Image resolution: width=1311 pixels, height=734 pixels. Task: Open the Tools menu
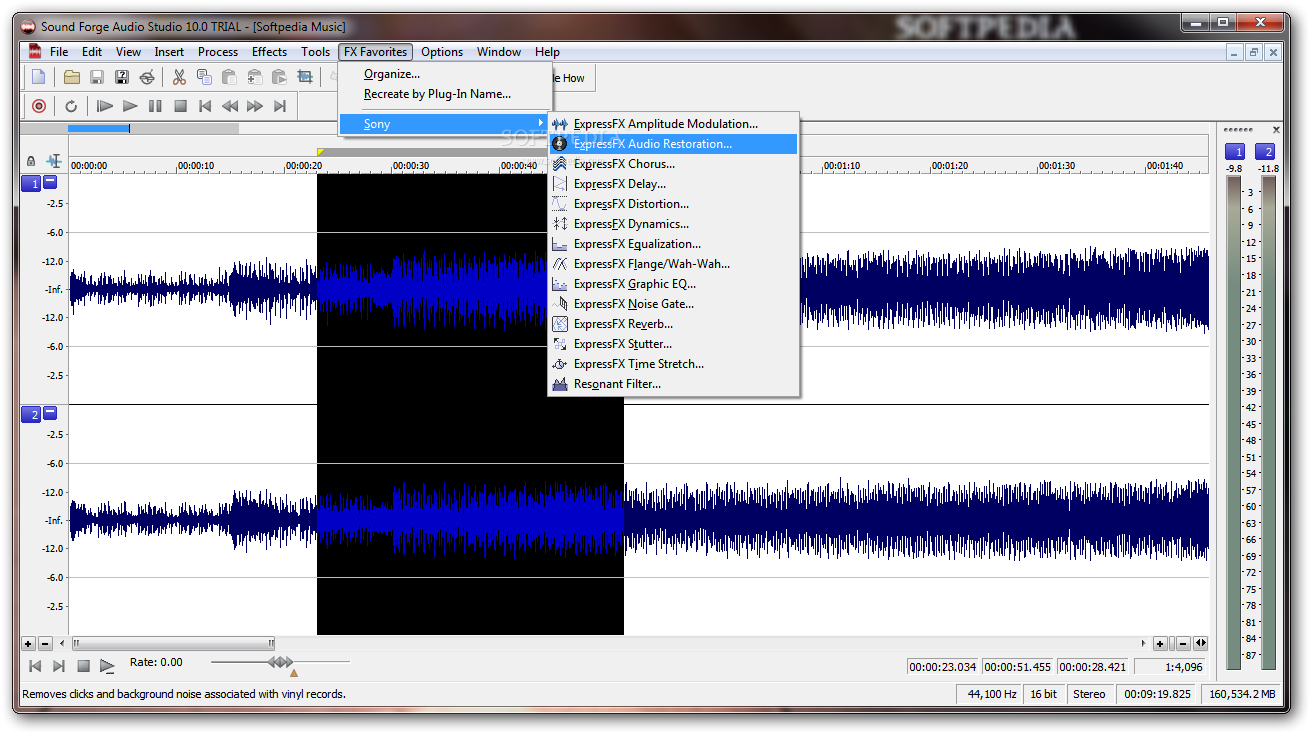[315, 52]
